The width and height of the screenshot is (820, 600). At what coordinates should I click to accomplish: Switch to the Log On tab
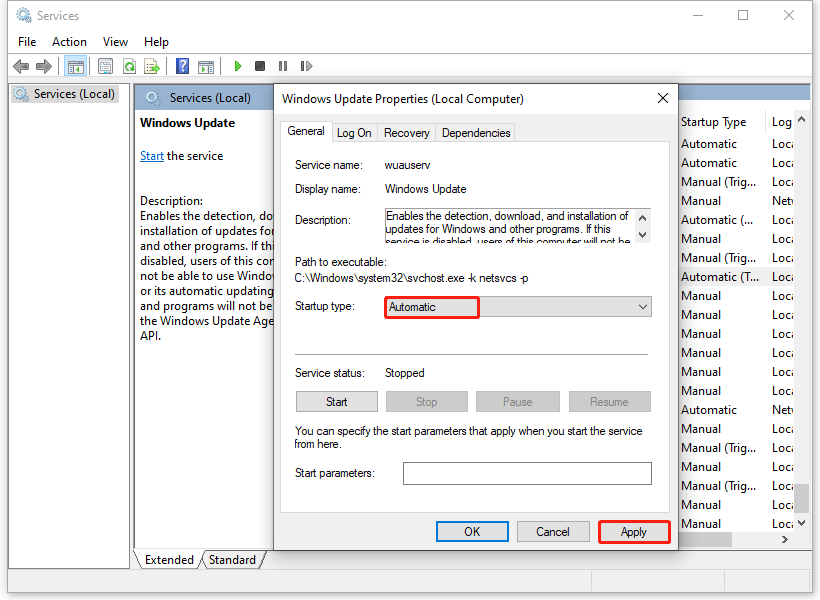click(x=354, y=133)
